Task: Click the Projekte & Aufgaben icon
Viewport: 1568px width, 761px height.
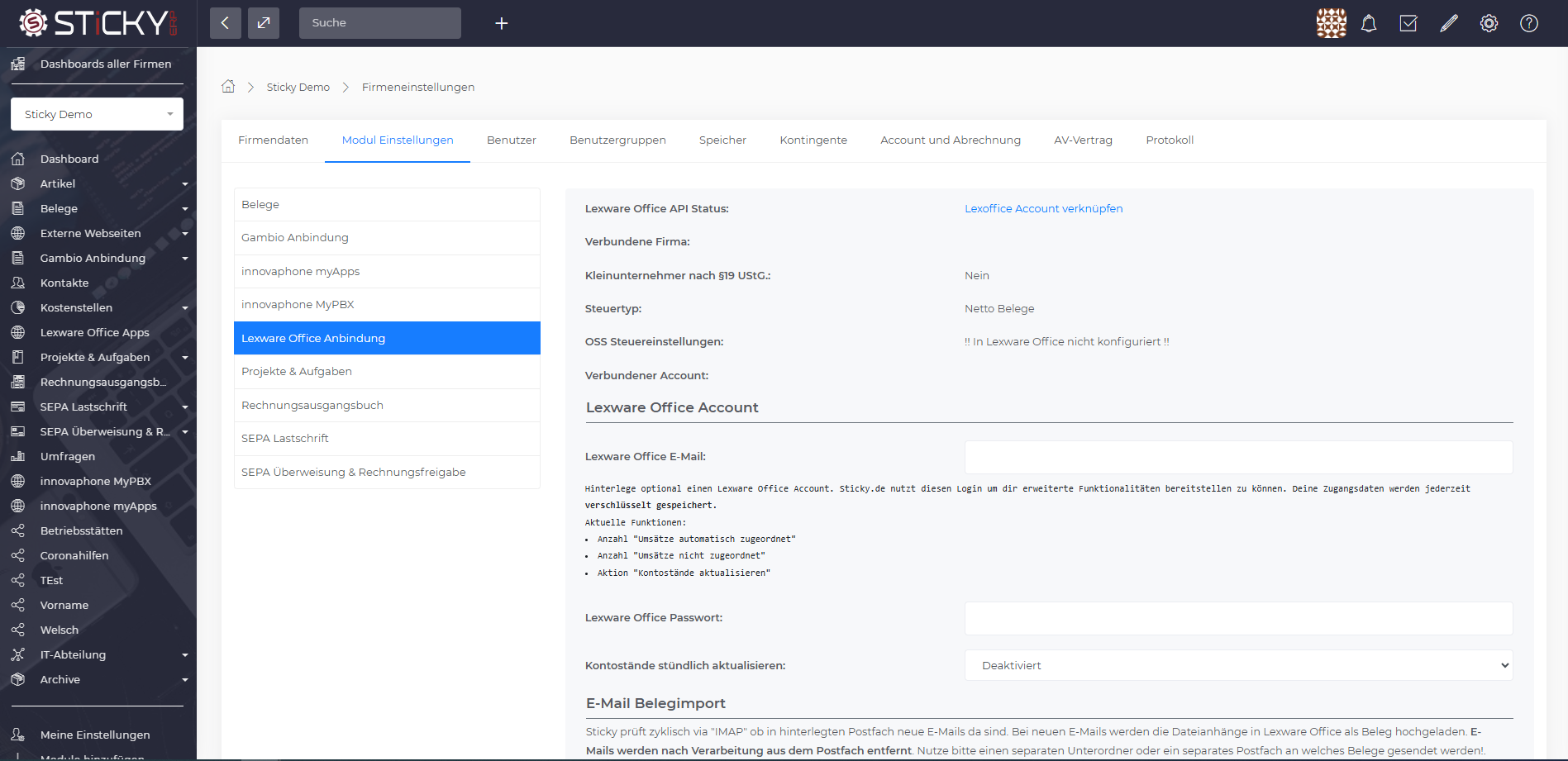Action: click(17, 357)
